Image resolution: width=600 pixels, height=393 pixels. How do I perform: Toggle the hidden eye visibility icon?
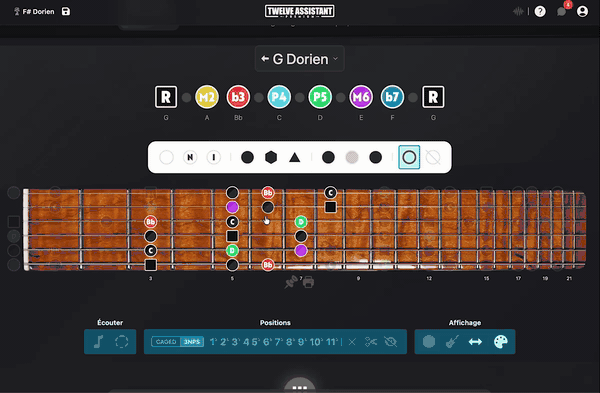coord(391,342)
